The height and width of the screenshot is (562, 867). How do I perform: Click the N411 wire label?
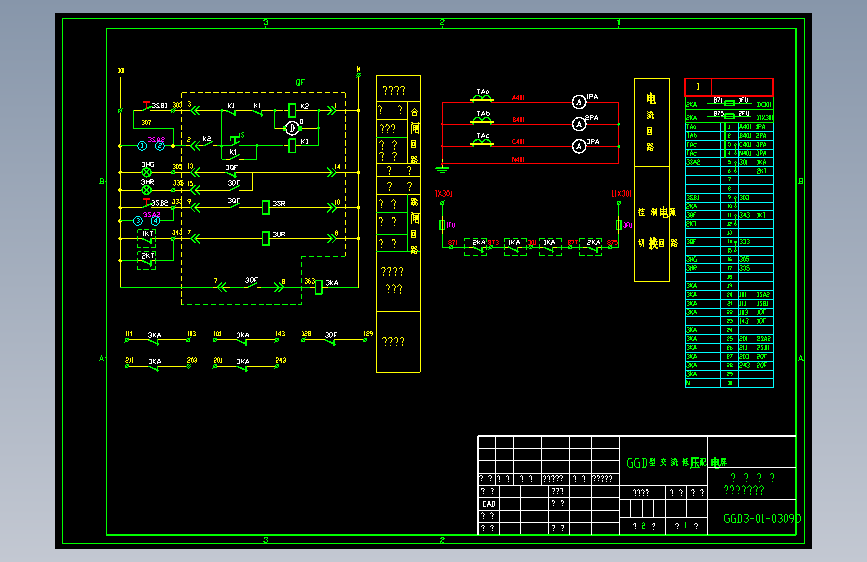[x=518, y=159]
